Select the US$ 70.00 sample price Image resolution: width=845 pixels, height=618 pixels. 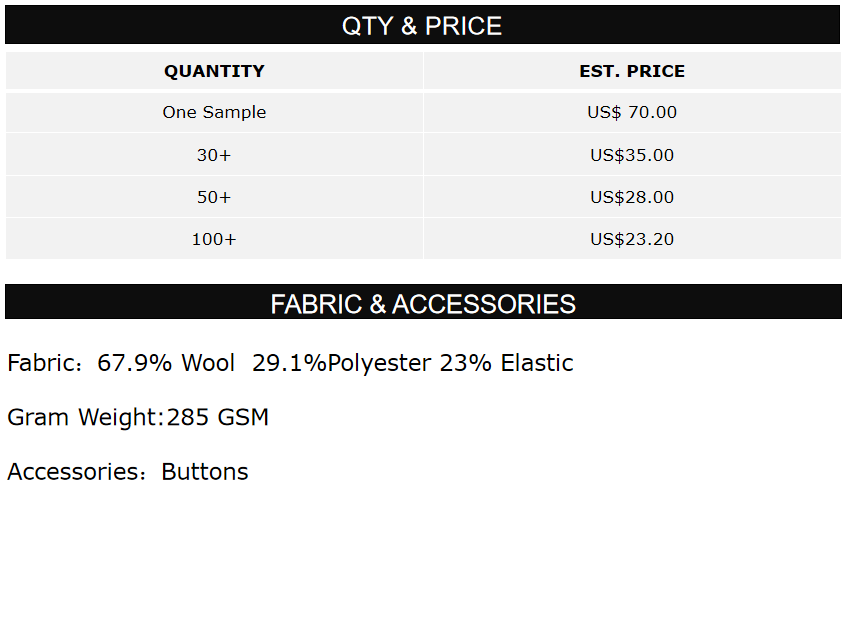(x=632, y=113)
